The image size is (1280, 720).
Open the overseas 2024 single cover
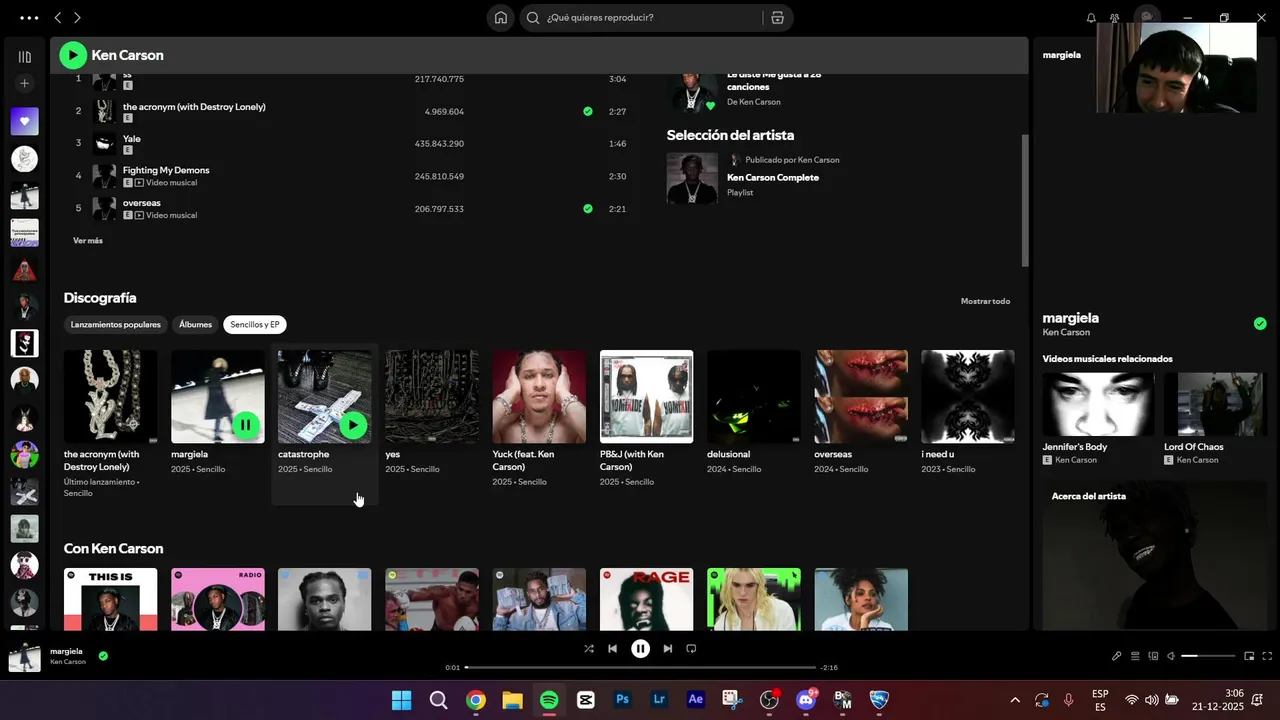click(861, 397)
